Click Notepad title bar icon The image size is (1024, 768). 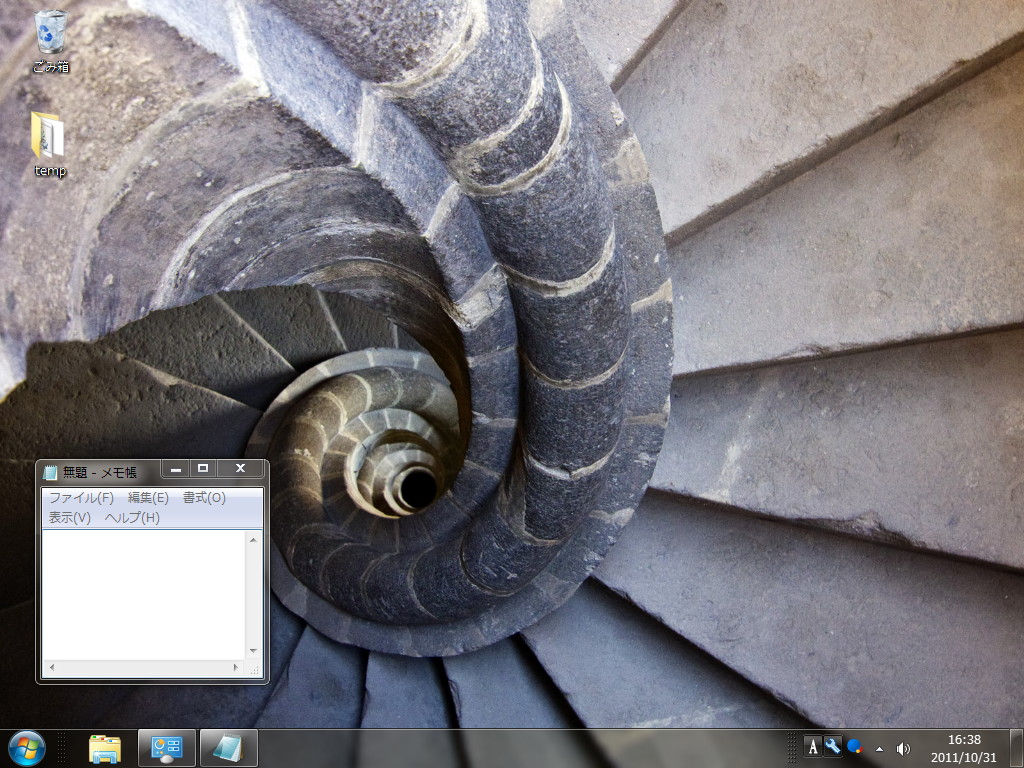pyautogui.click(x=50, y=472)
